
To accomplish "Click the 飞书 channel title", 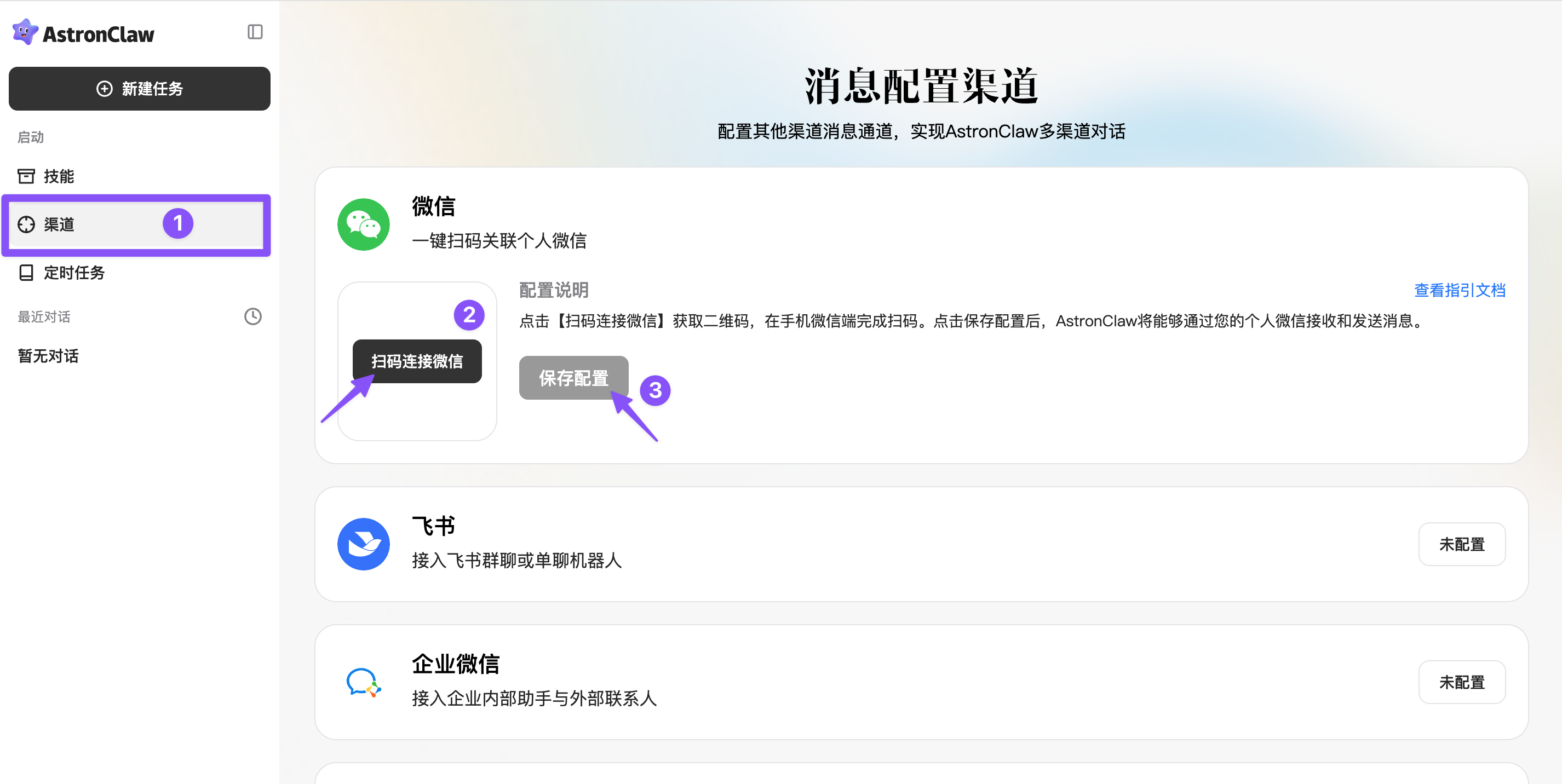I will tap(434, 526).
